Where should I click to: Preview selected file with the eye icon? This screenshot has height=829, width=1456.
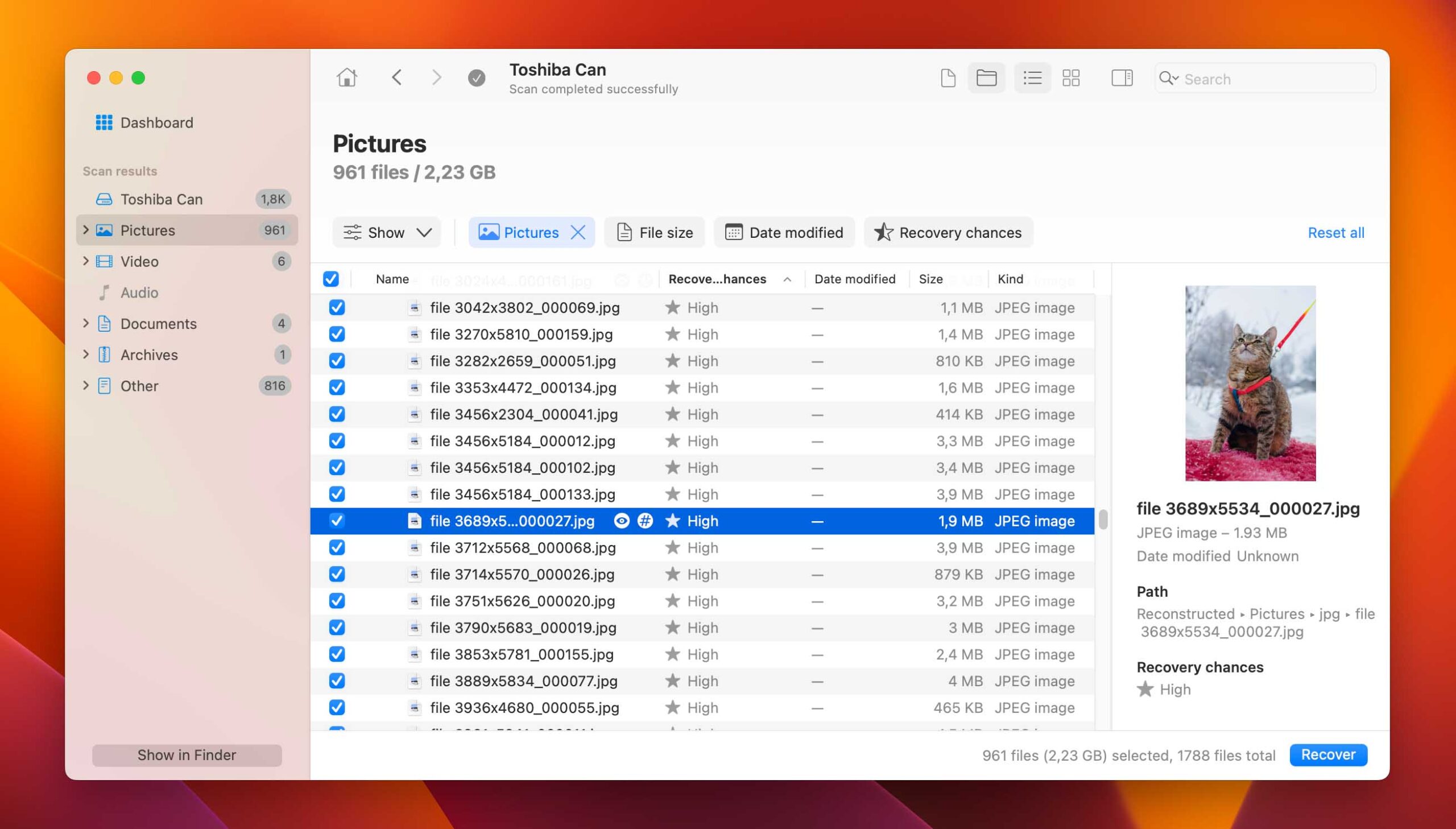pos(621,521)
